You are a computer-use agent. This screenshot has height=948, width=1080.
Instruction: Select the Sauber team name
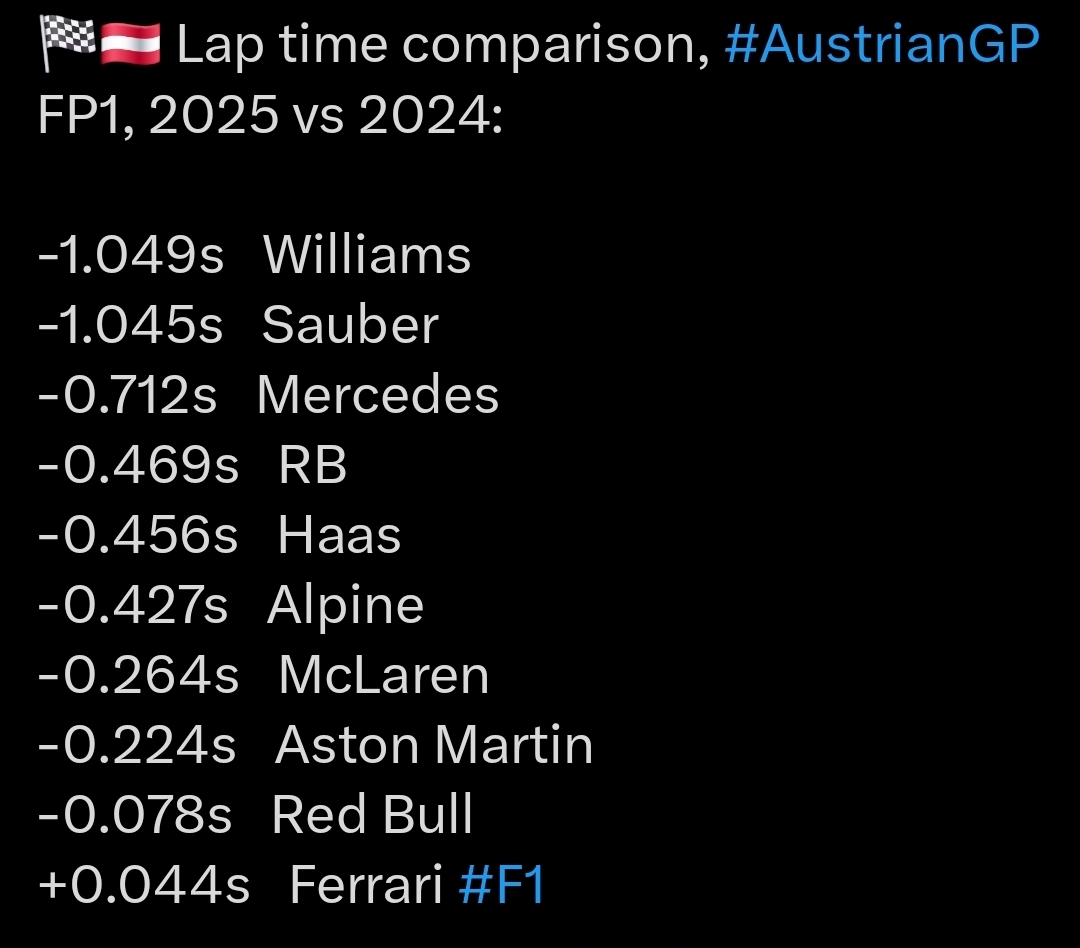350,325
